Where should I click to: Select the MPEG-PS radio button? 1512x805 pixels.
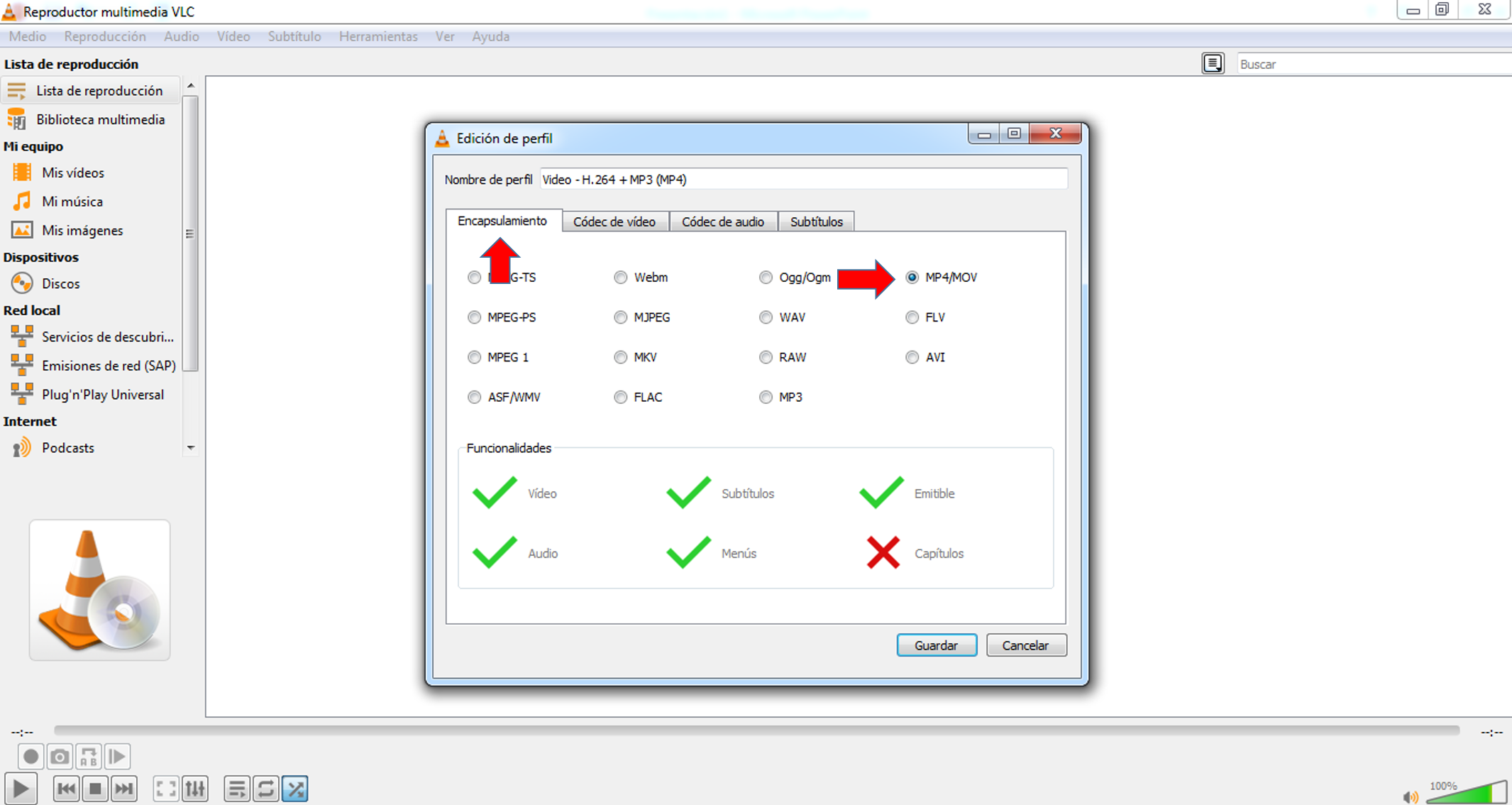[x=475, y=317]
